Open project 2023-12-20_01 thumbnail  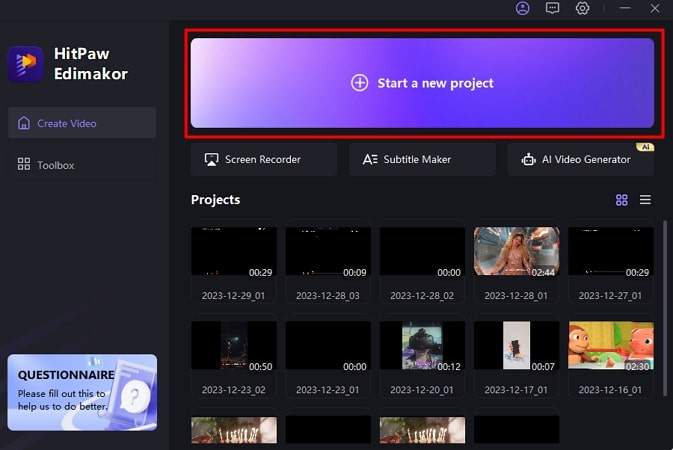click(422, 345)
